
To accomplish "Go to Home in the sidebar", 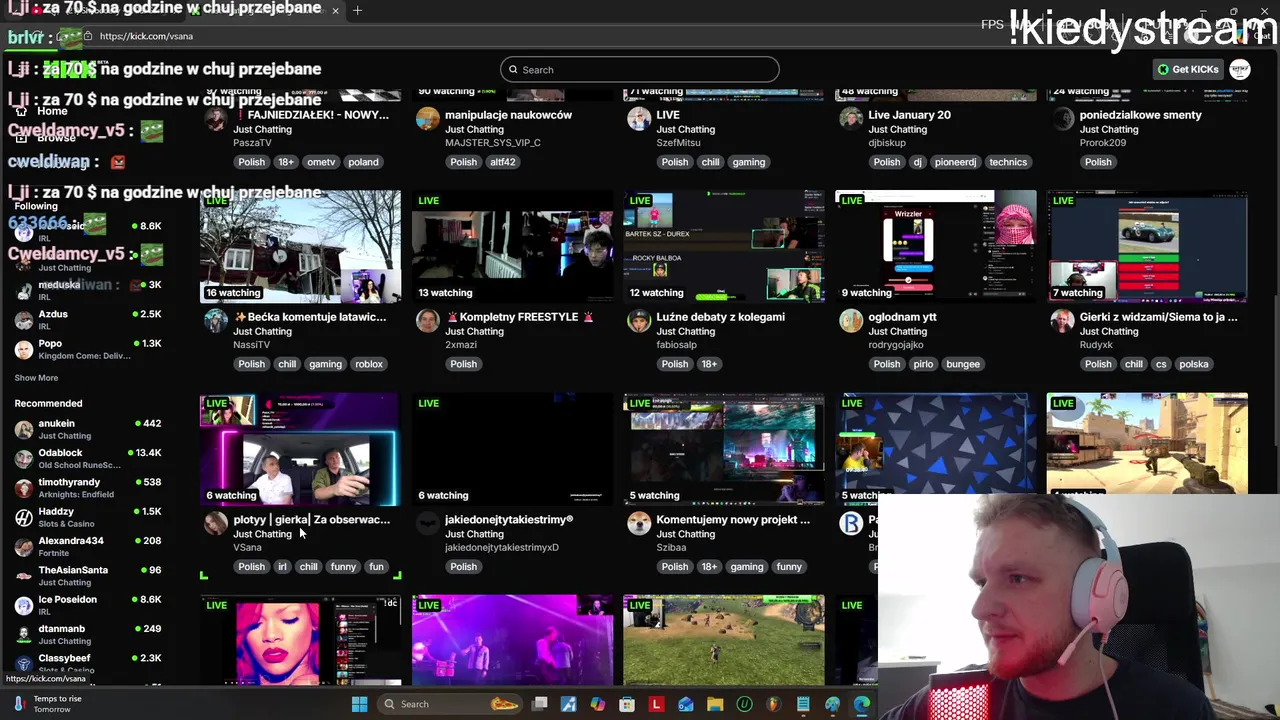I will tap(52, 111).
